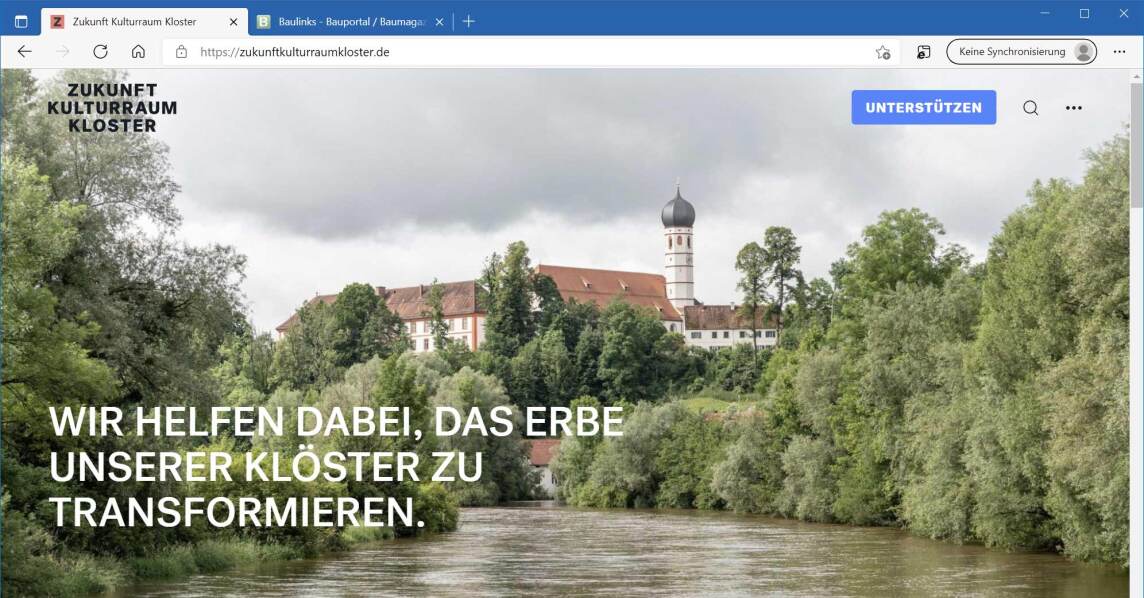Open the website search icon
The width and height of the screenshot is (1144, 598).
tap(1030, 108)
